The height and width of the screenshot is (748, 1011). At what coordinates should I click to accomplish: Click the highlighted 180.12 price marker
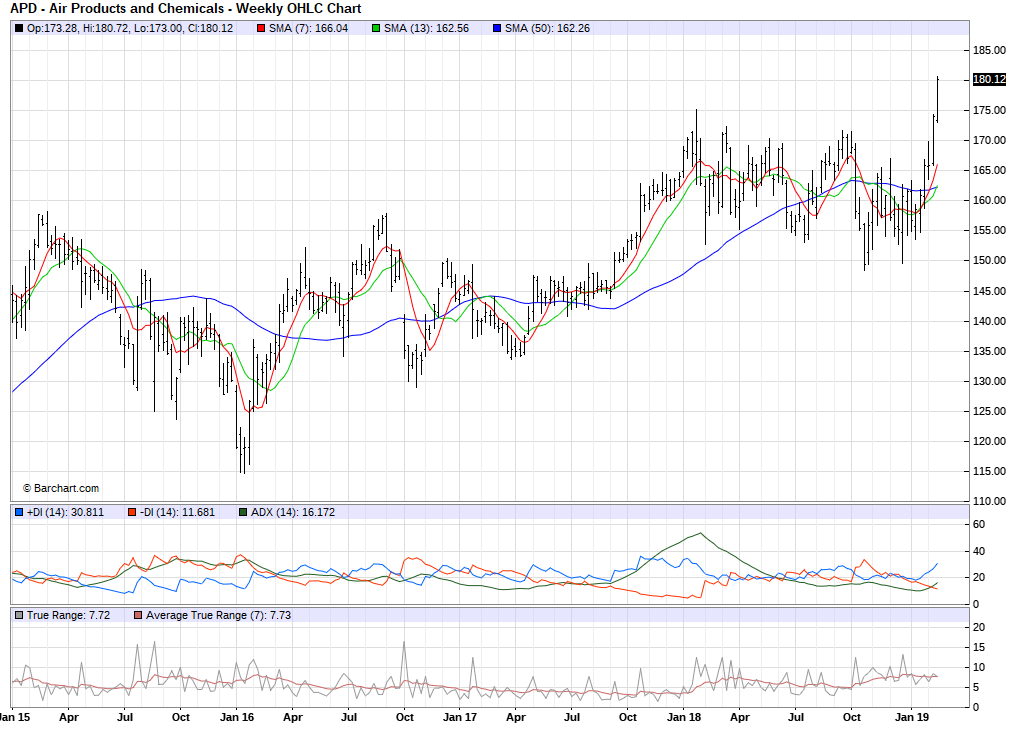click(x=989, y=79)
